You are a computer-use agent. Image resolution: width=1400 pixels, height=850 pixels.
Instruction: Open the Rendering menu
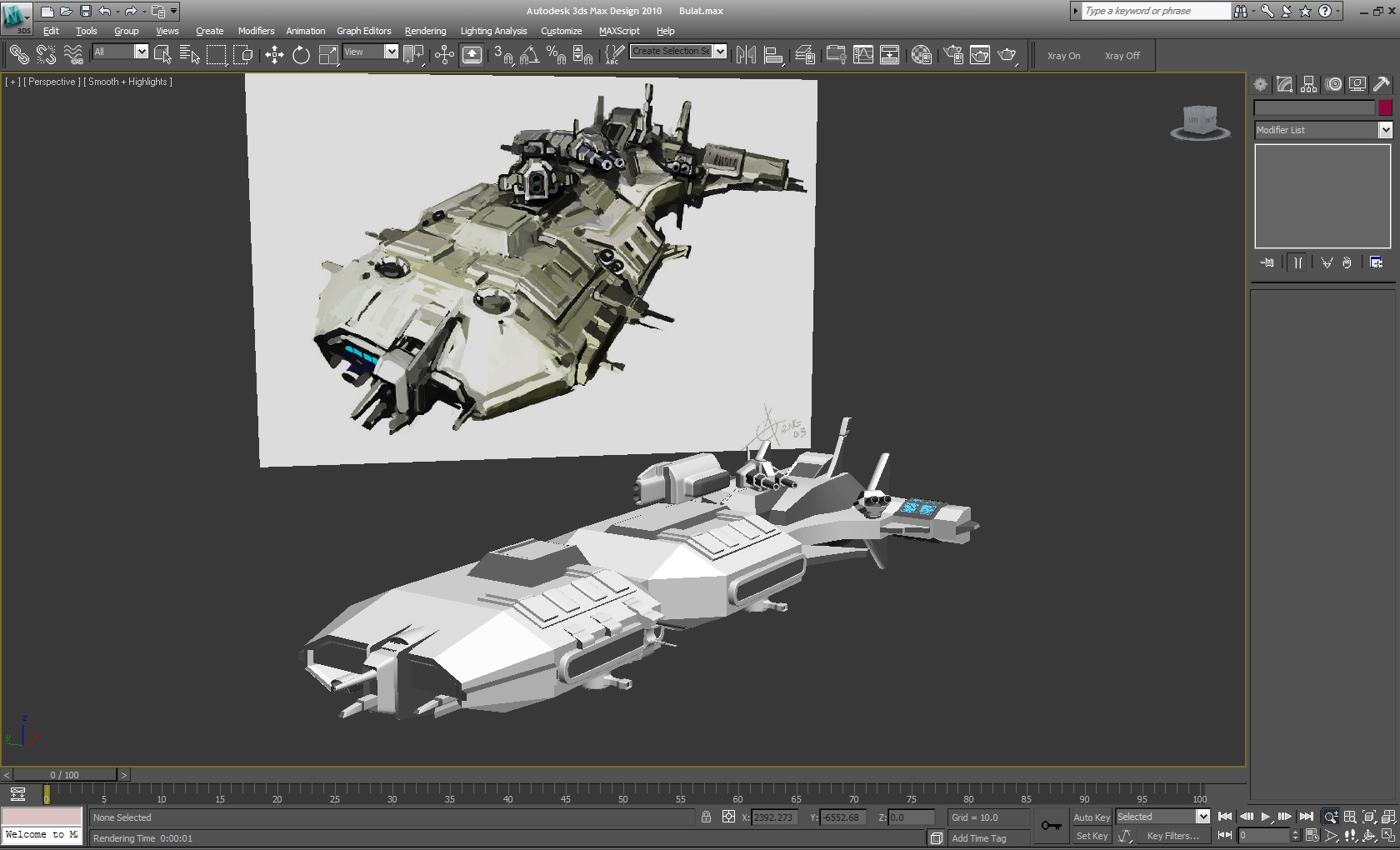pyautogui.click(x=425, y=31)
